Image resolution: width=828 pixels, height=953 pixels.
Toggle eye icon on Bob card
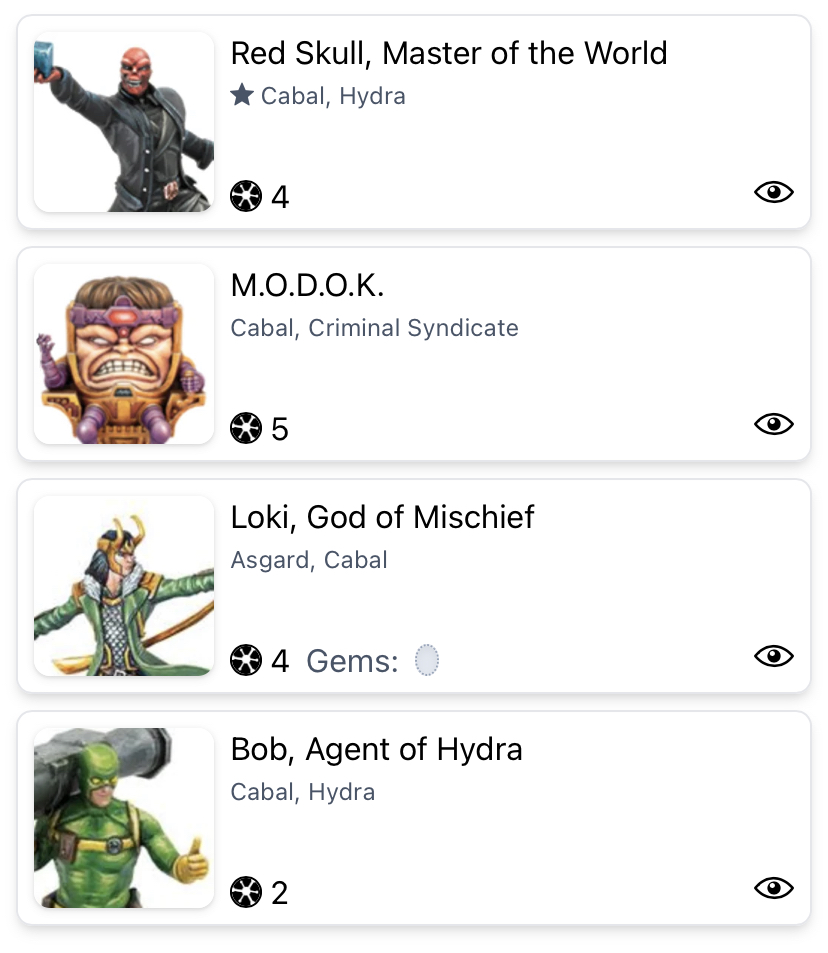click(x=773, y=888)
